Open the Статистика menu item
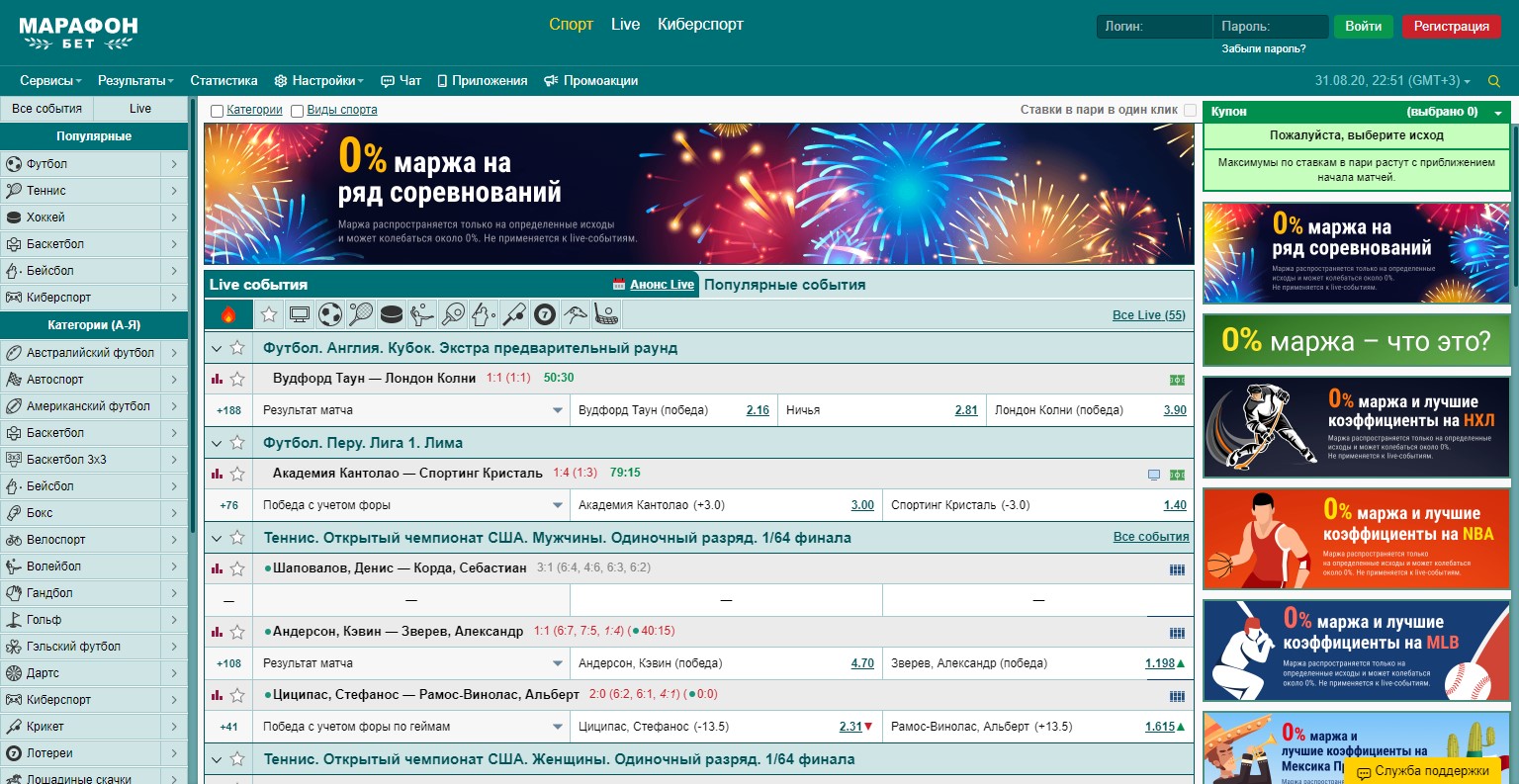 (223, 81)
